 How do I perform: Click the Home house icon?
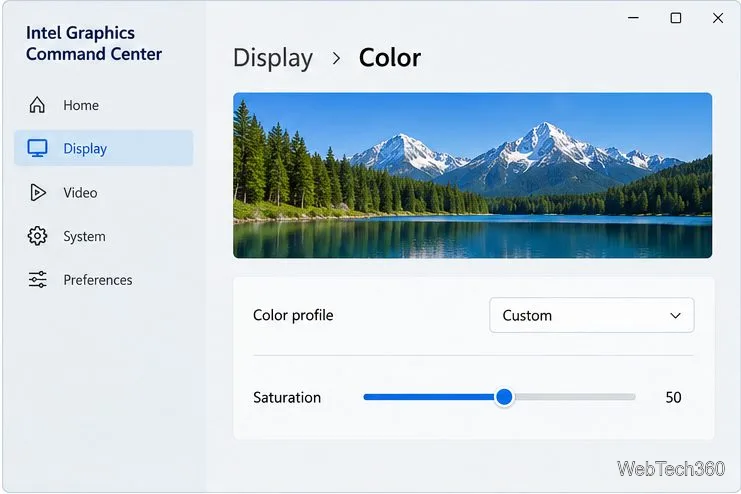pos(37,105)
